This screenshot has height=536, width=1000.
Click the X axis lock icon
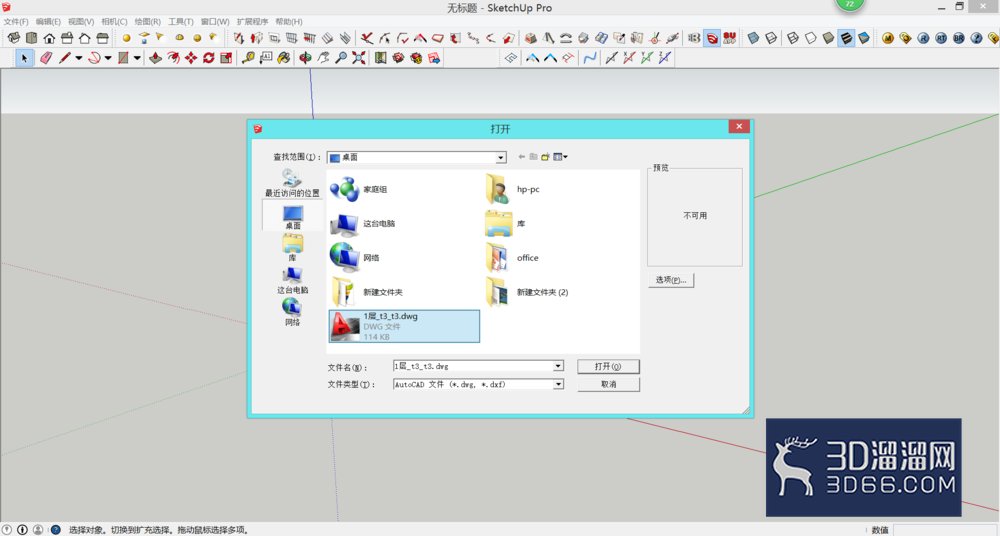[629, 58]
